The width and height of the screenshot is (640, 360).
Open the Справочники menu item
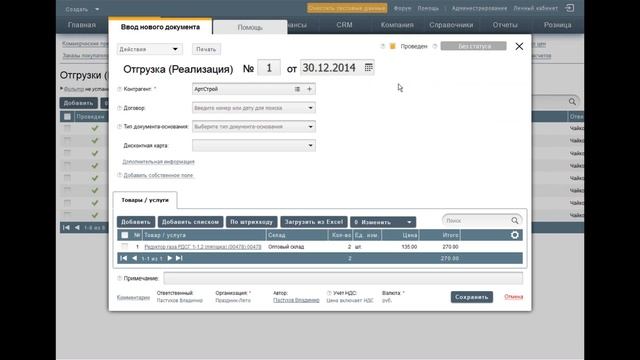point(451,25)
